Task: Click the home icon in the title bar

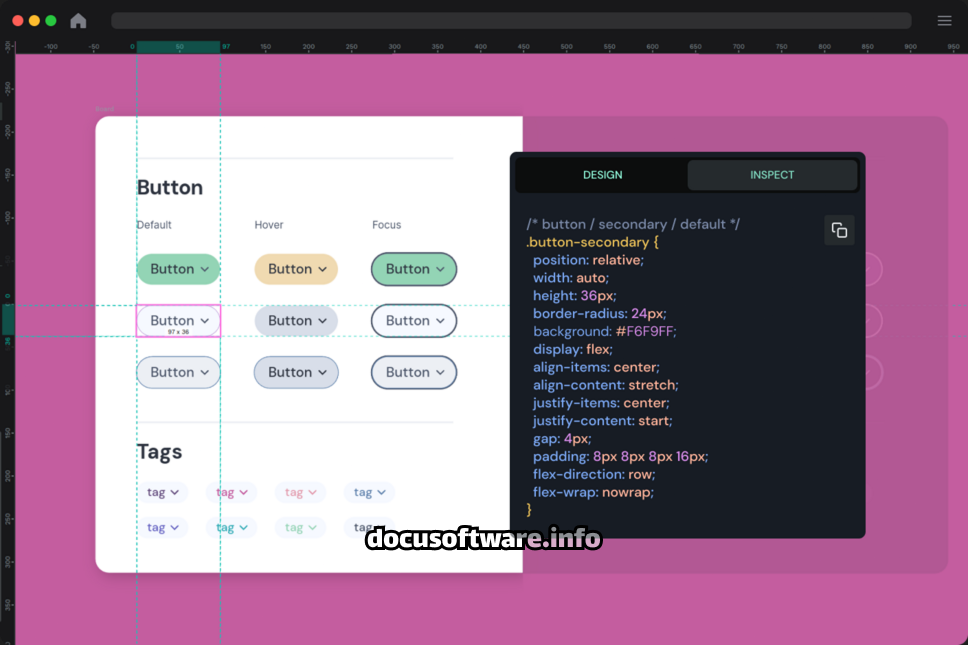Action: coord(78,20)
